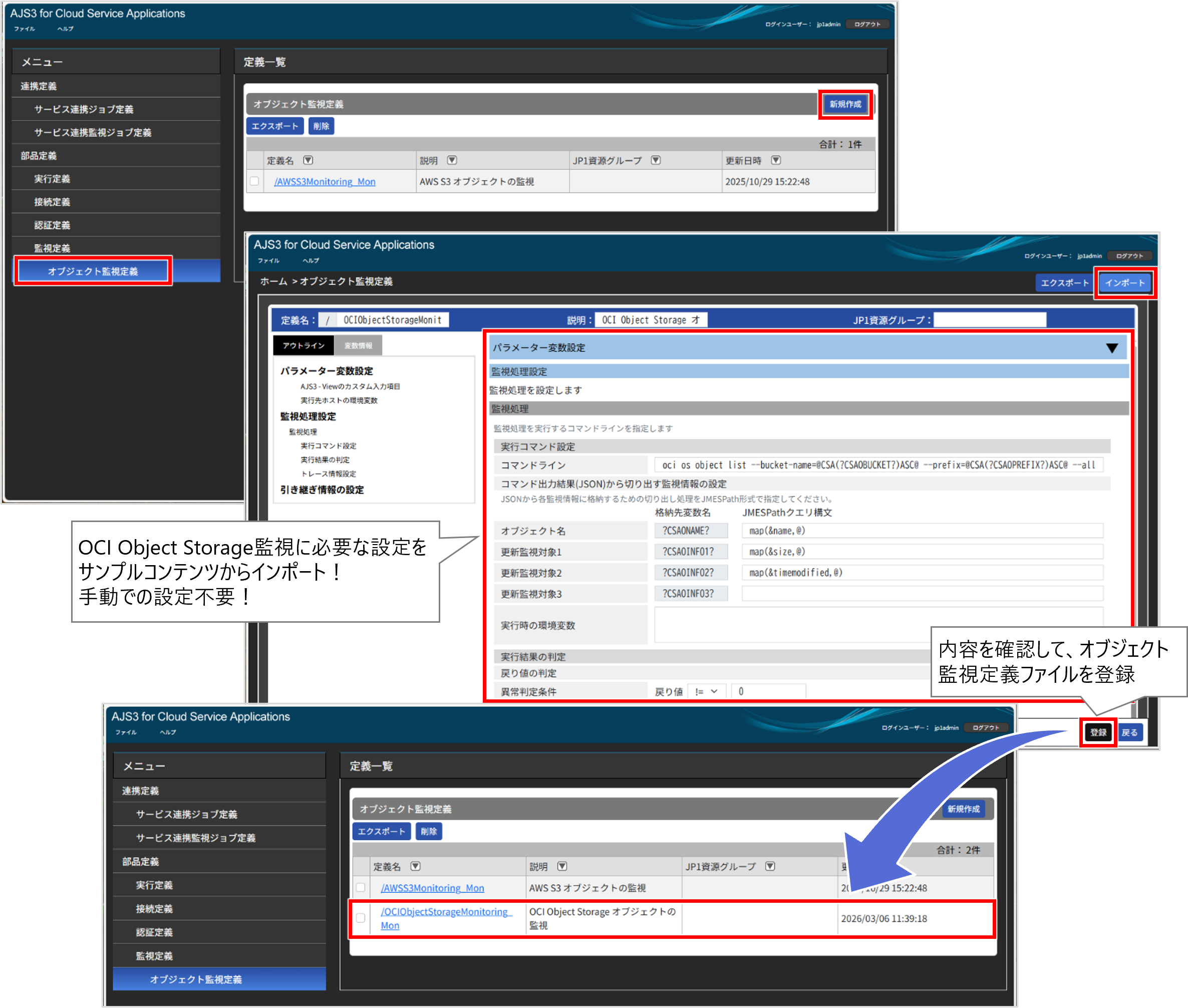This screenshot has height=1008, width=1188.
Task: Open ヘルプ menu in the 2件 list window
Action: [168, 732]
